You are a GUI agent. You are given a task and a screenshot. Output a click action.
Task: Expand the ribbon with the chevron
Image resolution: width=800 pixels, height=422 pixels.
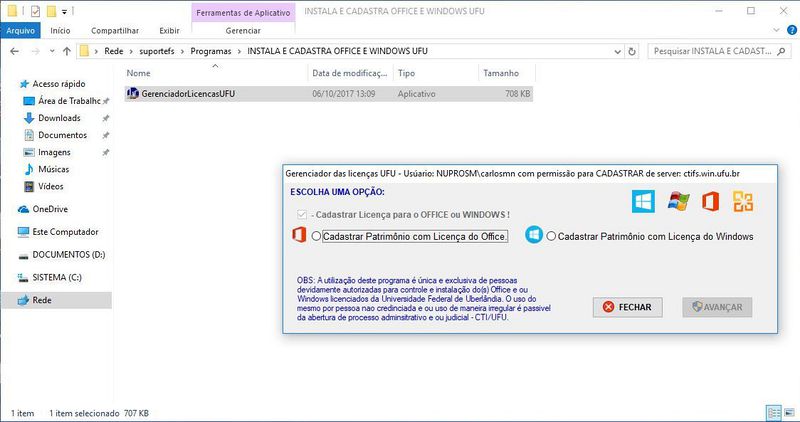(x=777, y=30)
